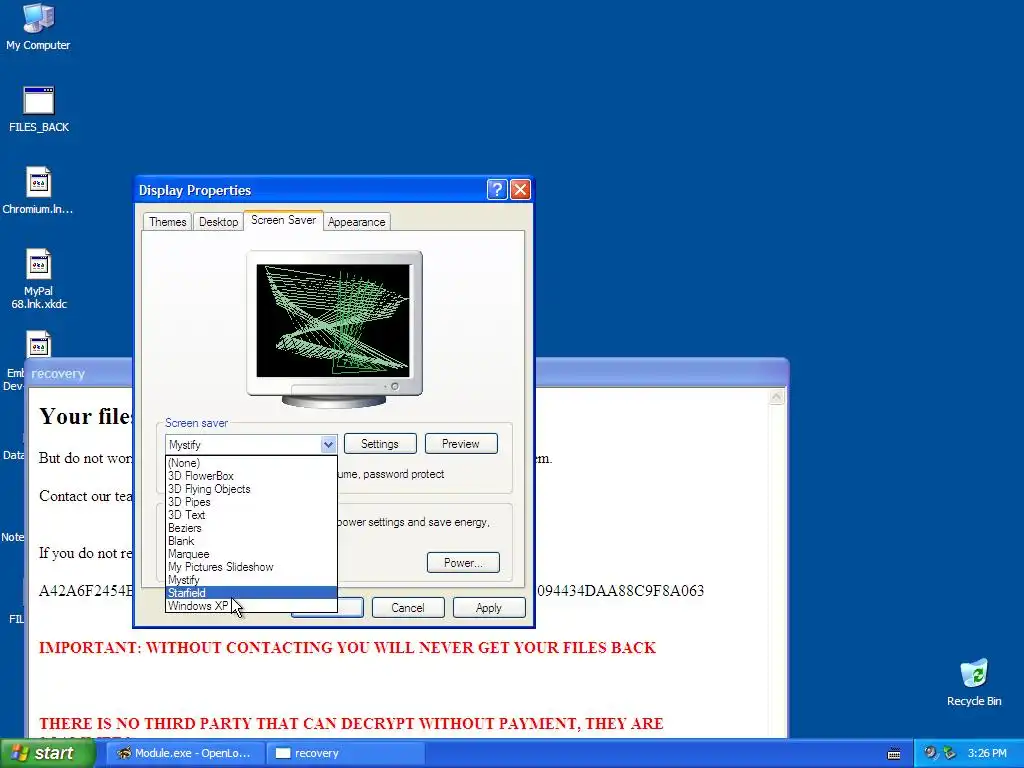The height and width of the screenshot is (768, 1024).
Task: Click the Apply button
Action: click(x=489, y=608)
